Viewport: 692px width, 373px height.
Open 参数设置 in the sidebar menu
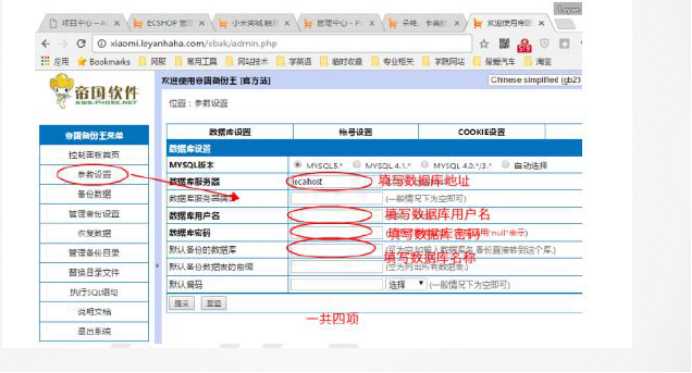tap(94, 174)
